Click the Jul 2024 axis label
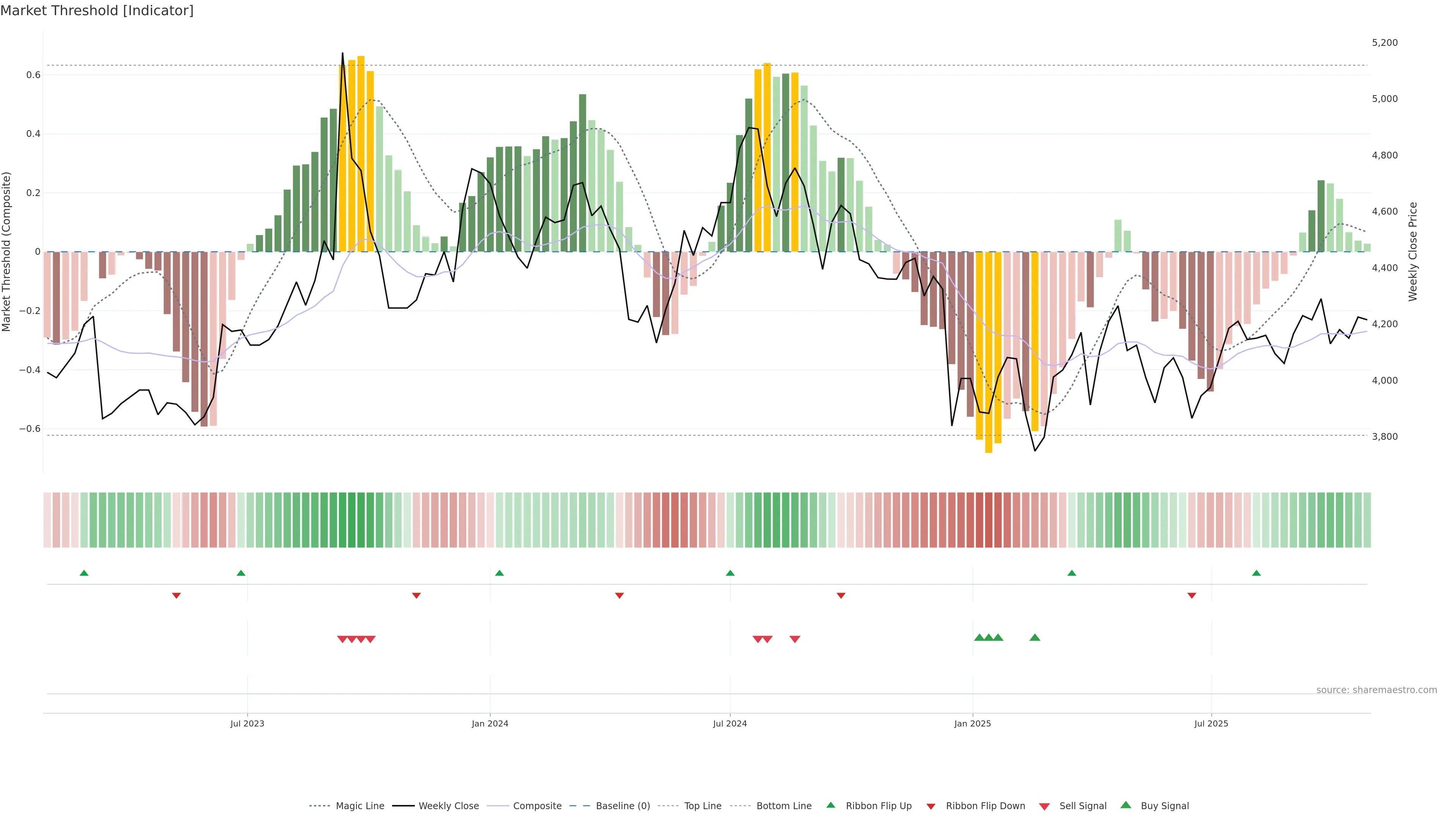Image resolution: width=1456 pixels, height=819 pixels. click(x=730, y=723)
